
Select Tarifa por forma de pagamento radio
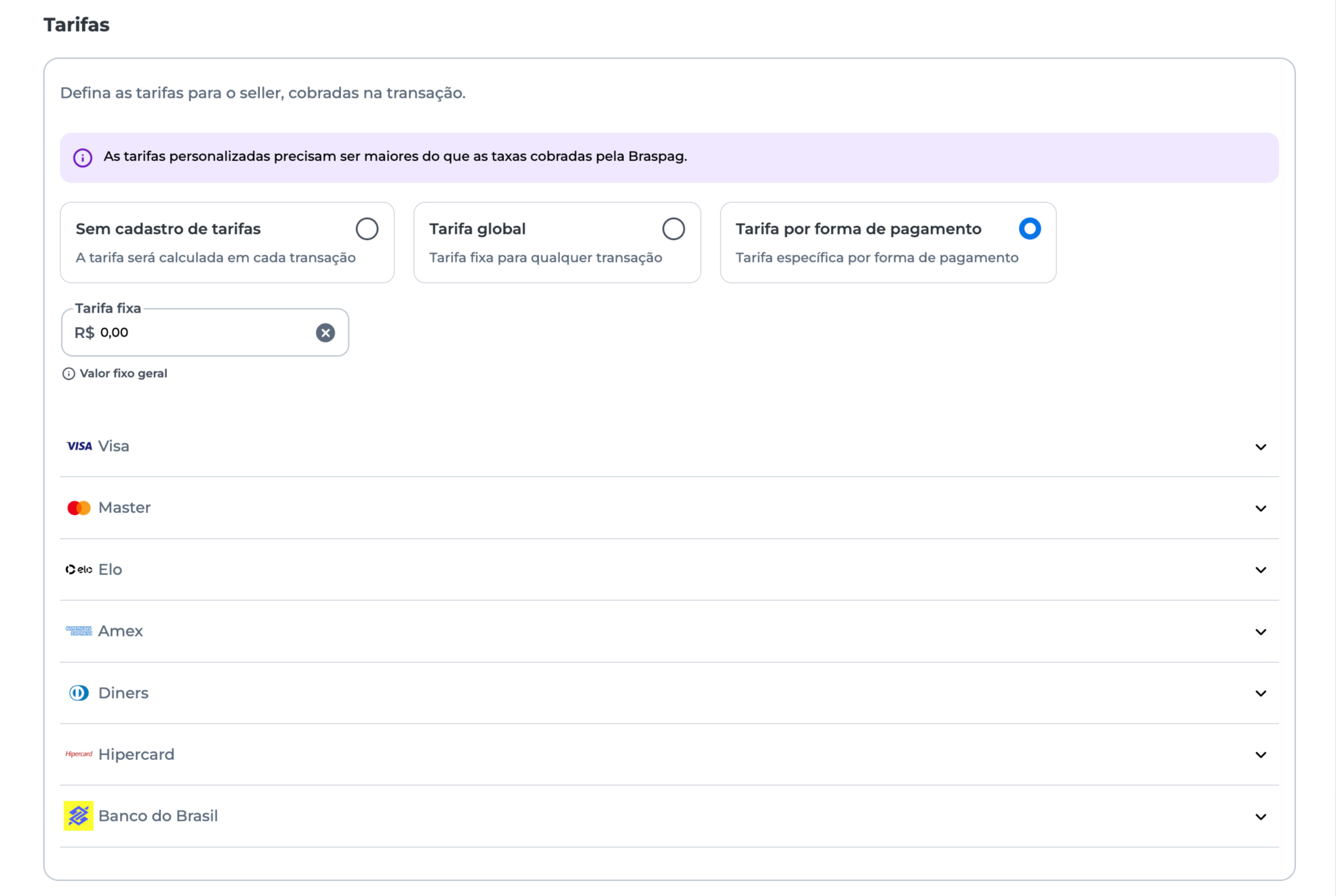pyautogui.click(x=1029, y=229)
